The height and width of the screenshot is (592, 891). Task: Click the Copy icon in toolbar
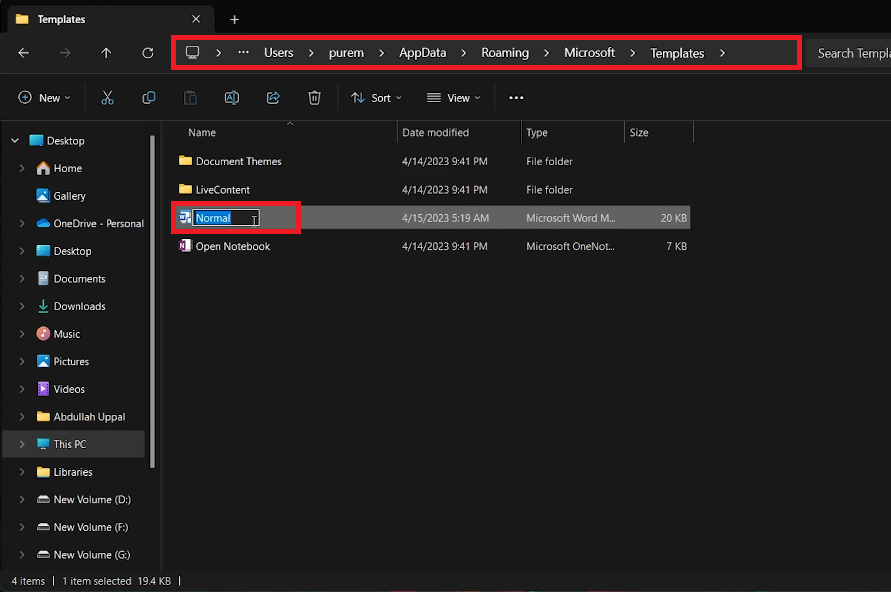pyautogui.click(x=149, y=98)
